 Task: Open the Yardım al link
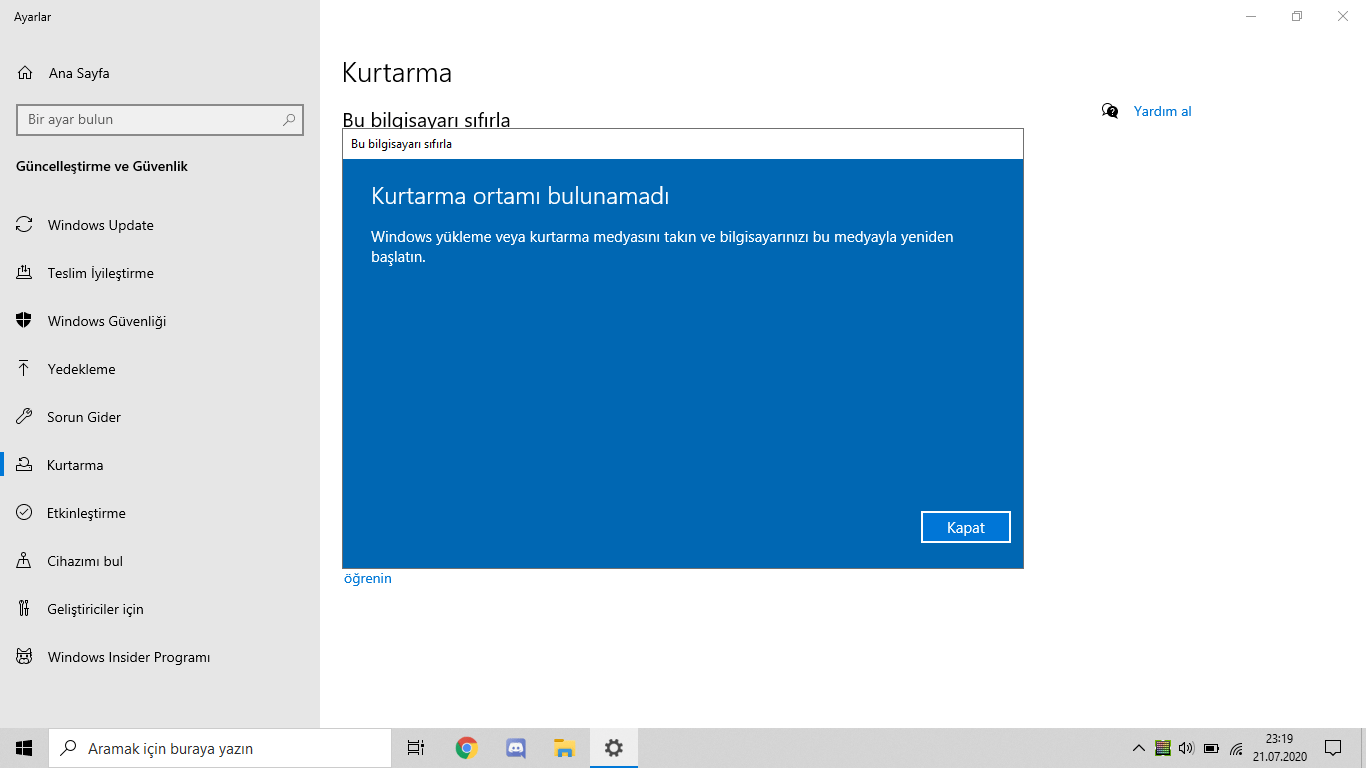pos(1162,111)
